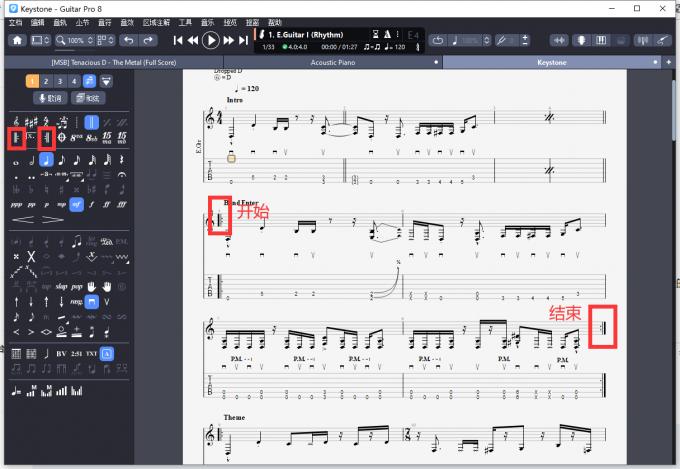
Task: Select the mezzo-forte (mf) dynamic
Action: [76, 203]
